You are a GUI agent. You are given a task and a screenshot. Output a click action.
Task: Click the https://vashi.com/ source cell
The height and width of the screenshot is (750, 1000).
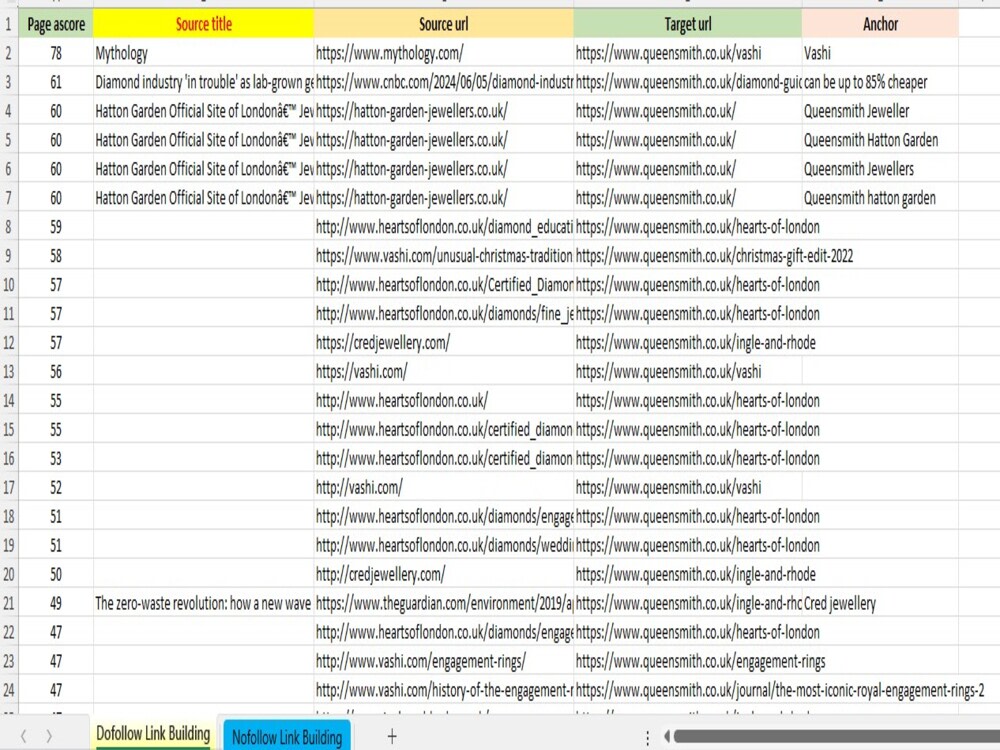pyautogui.click(x=443, y=371)
